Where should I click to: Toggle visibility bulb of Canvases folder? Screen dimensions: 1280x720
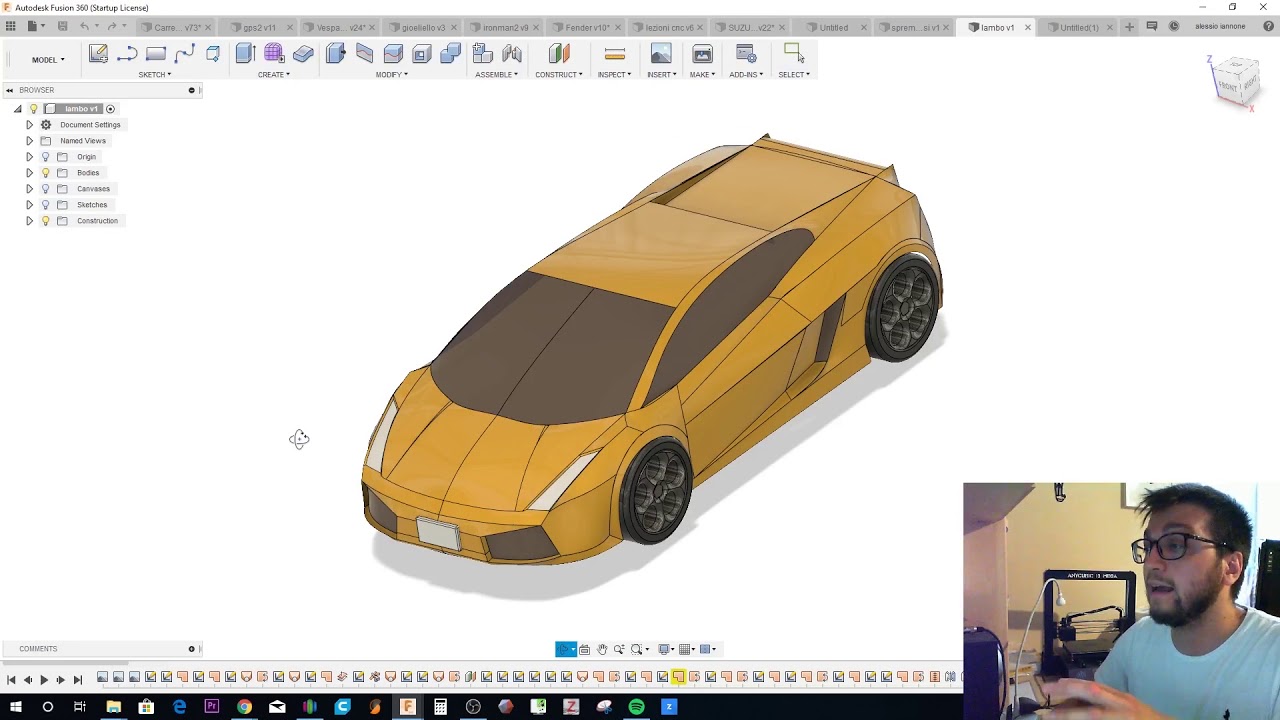click(45, 189)
